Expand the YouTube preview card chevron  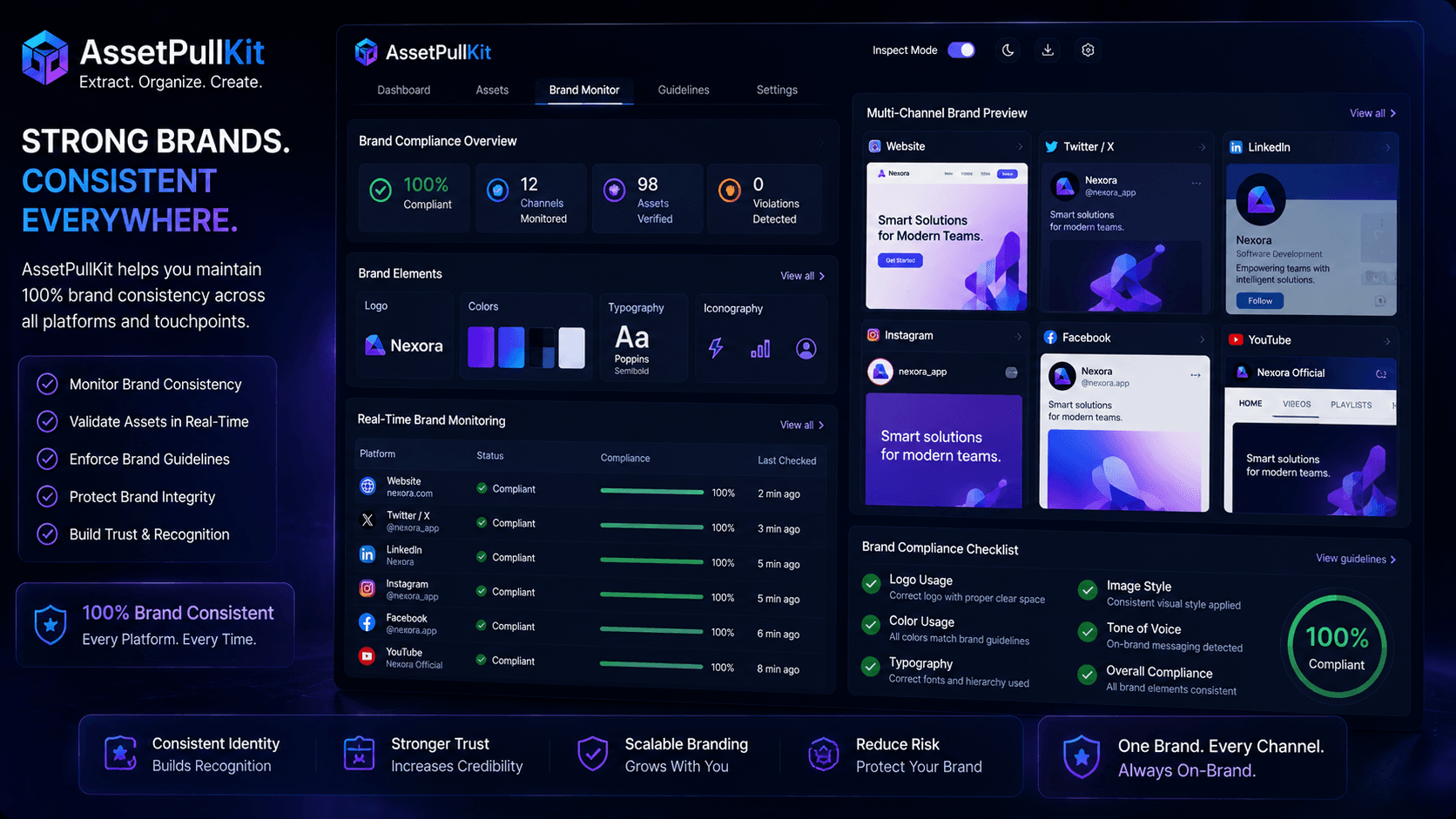[1387, 341]
